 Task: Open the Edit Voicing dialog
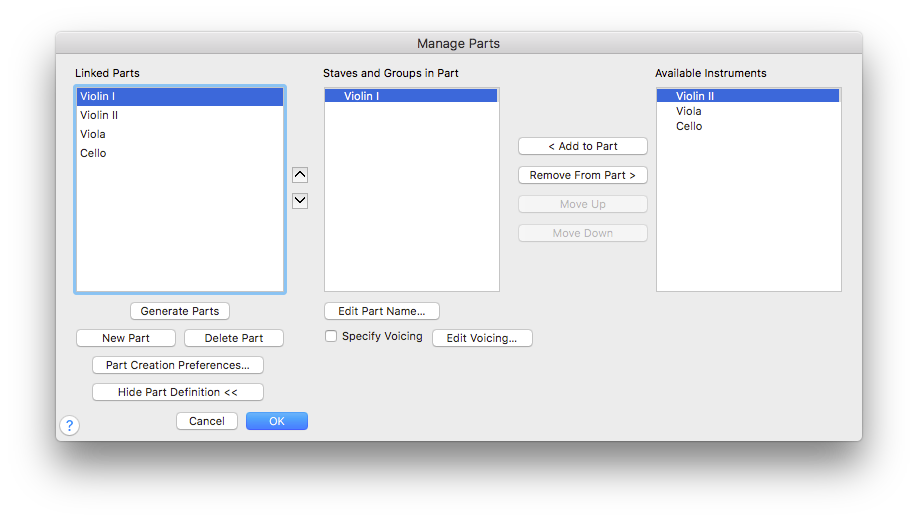482,338
